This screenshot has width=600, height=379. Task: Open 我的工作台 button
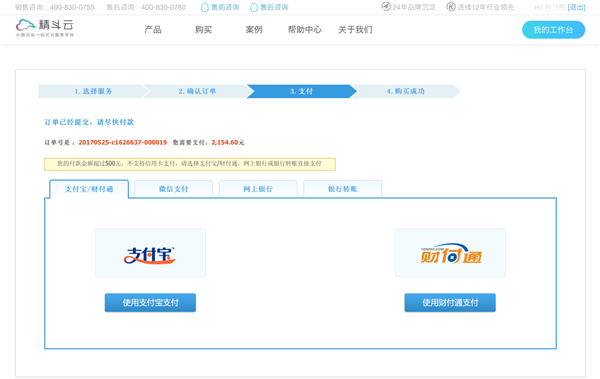(553, 30)
